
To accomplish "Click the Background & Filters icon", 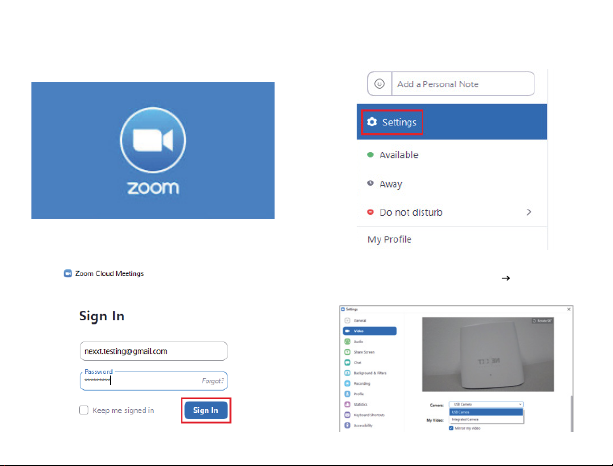I will [x=347, y=373].
